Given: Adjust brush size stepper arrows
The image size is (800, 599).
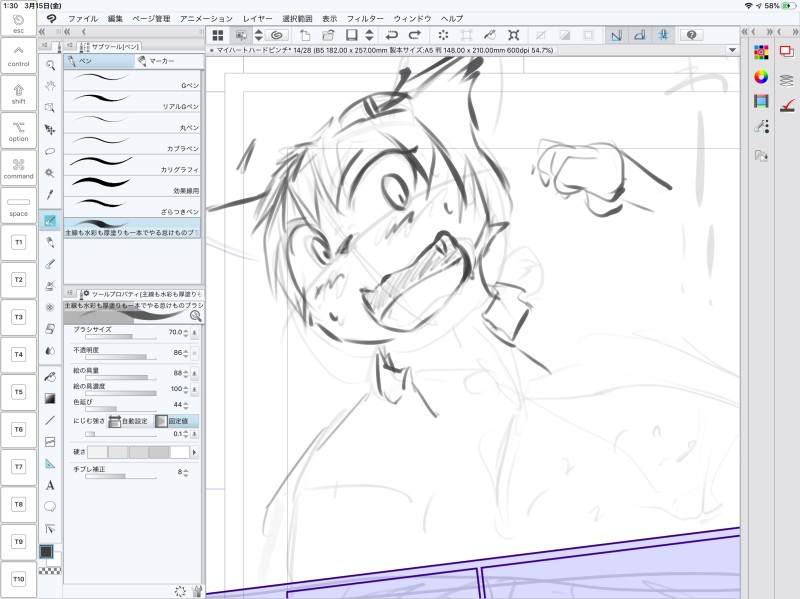Looking at the screenshot, I should (x=186, y=332).
